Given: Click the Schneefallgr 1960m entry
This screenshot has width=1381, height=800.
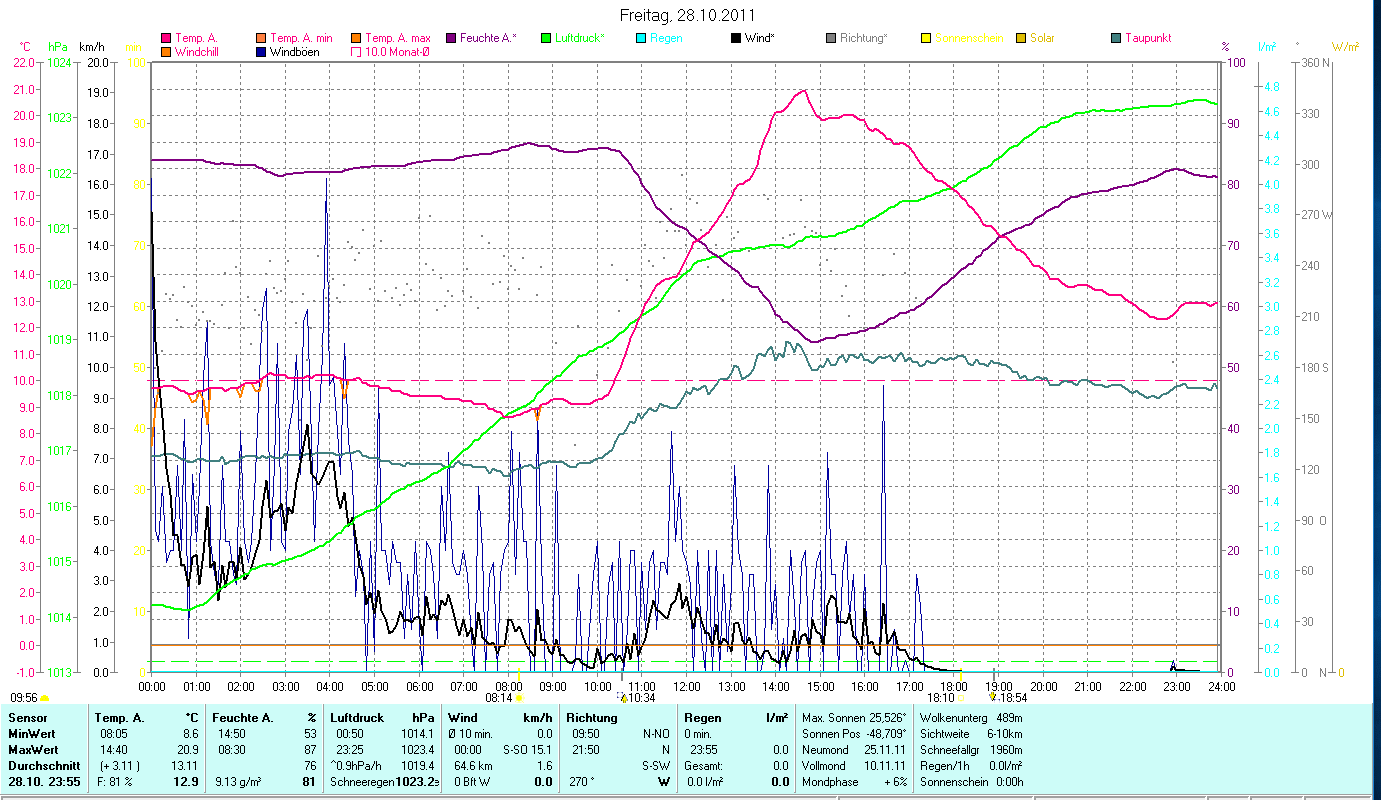Looking at the screenshot, I should [x=969, y=750].
